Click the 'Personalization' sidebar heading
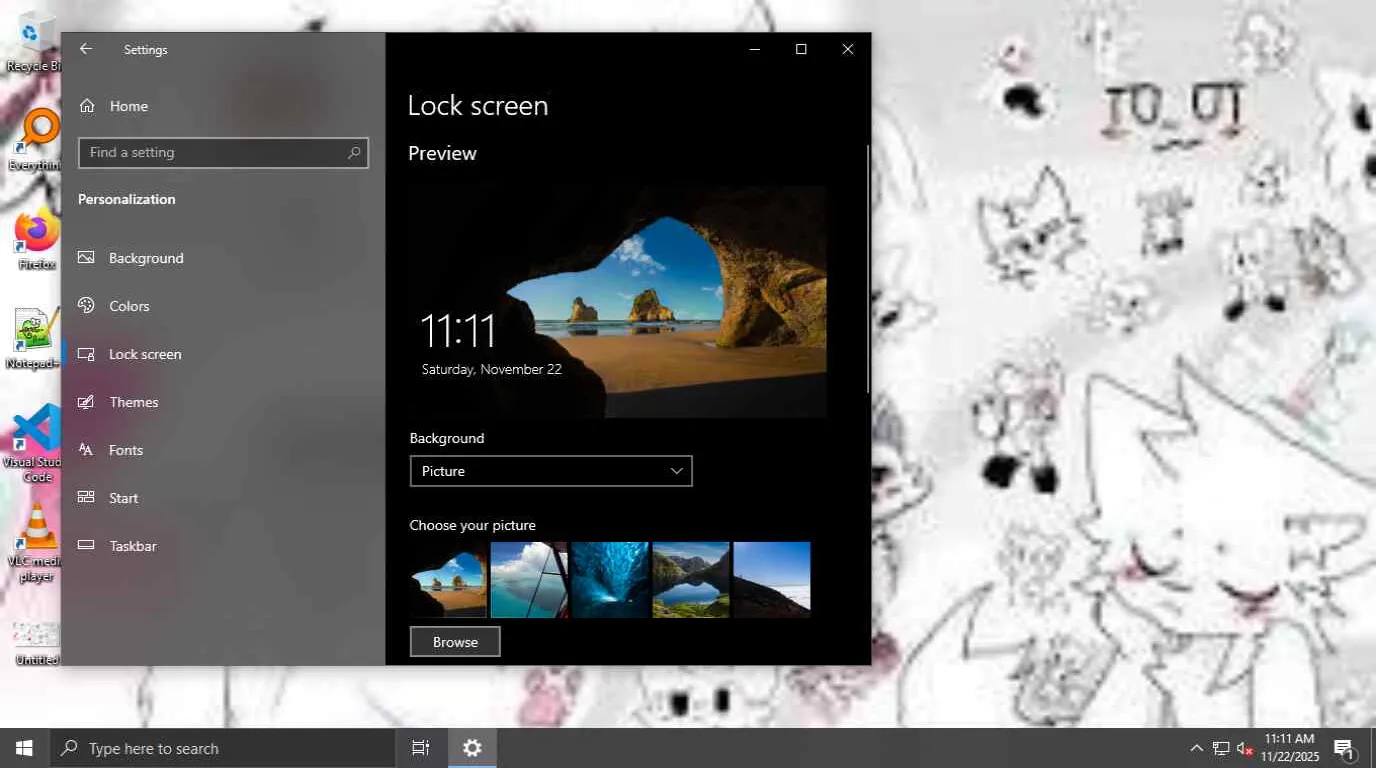Viewport: 1376px width, 768px height. point(127,199)
